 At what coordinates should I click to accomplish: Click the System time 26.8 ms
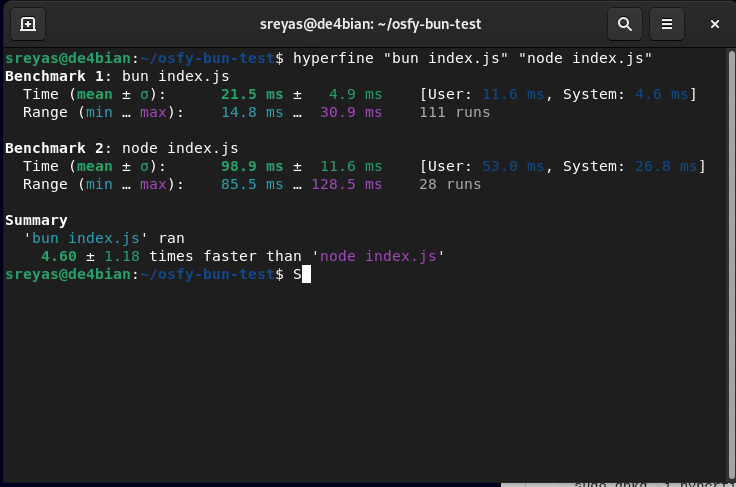pos(666,166)
